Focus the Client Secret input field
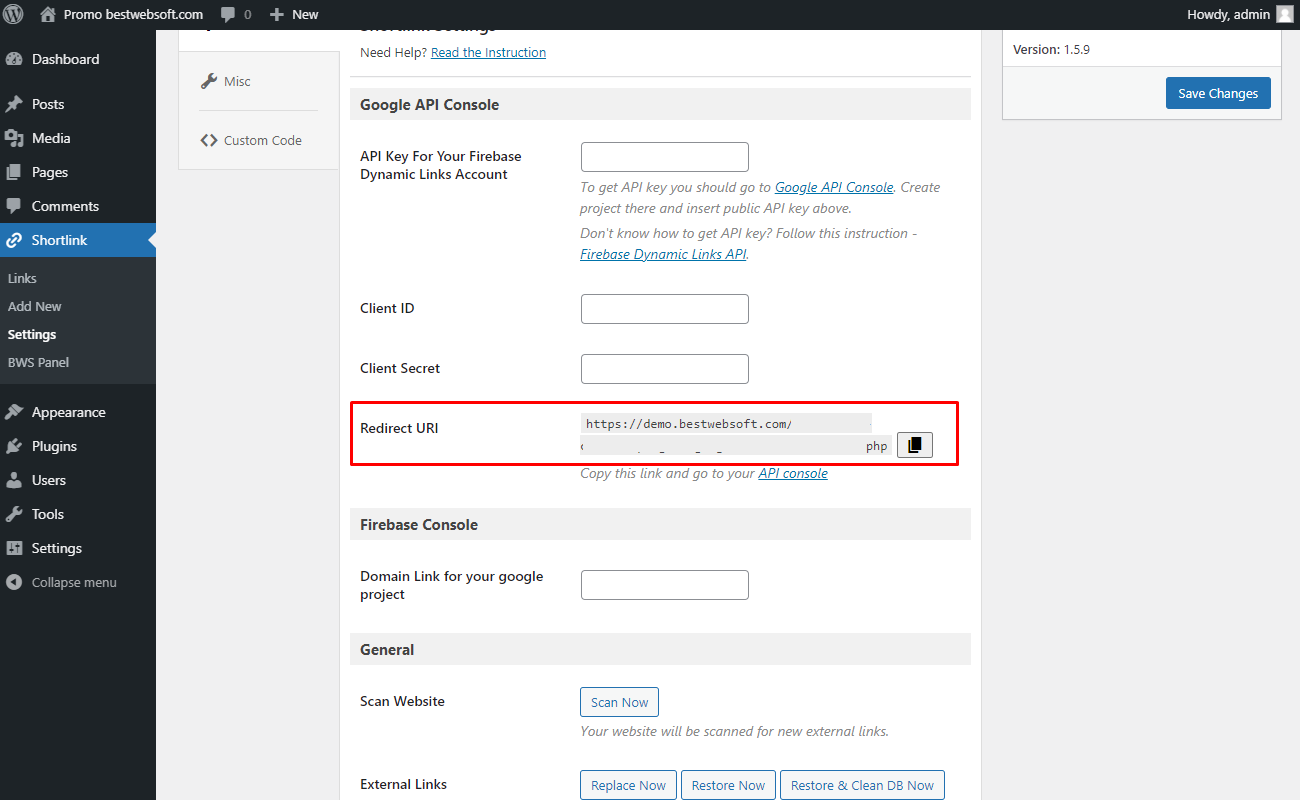The height and width of the screenshot is (800, 1300). [x=665, y=369]
